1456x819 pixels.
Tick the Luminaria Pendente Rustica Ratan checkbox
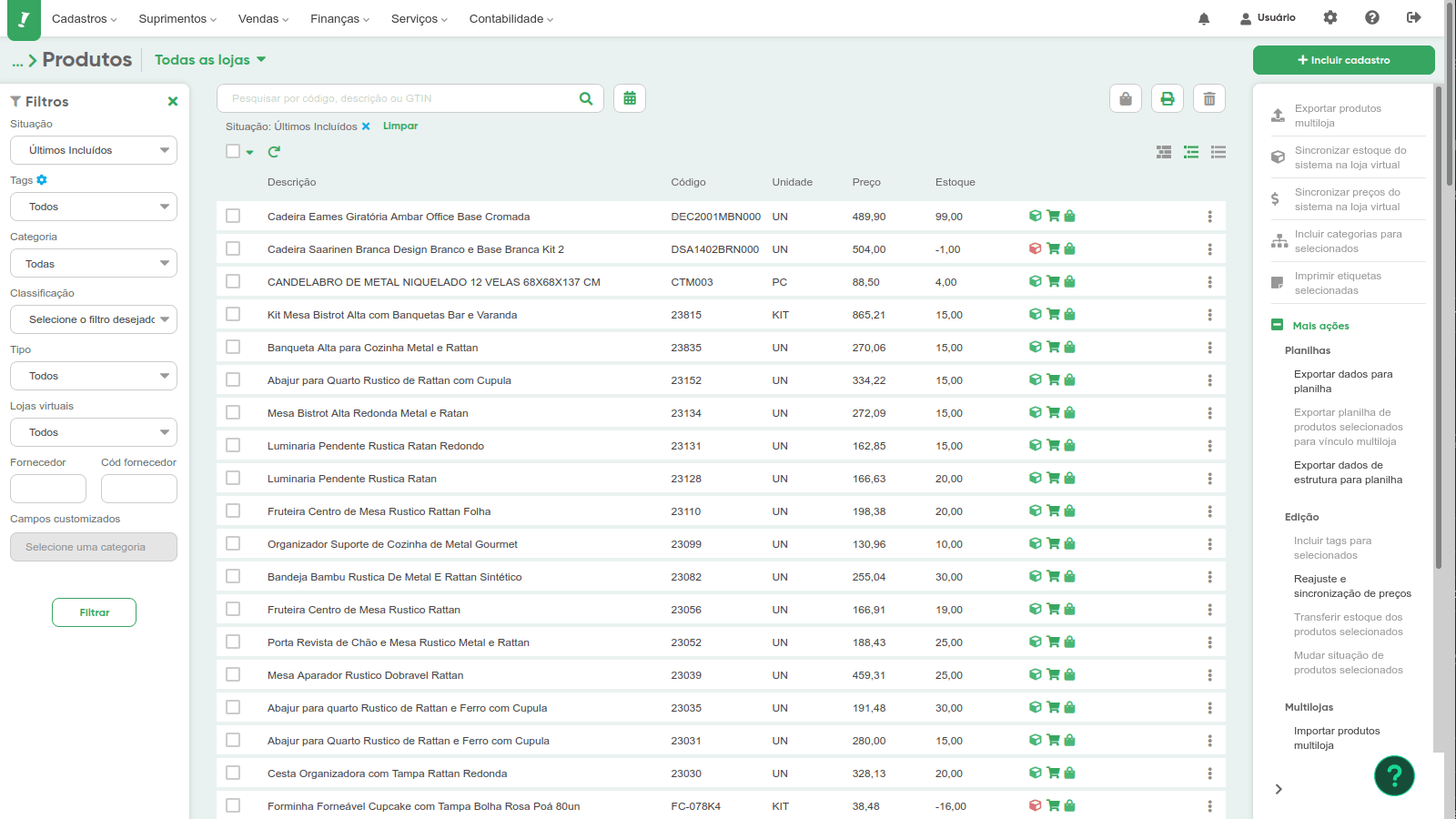click(x=233, y=479)
